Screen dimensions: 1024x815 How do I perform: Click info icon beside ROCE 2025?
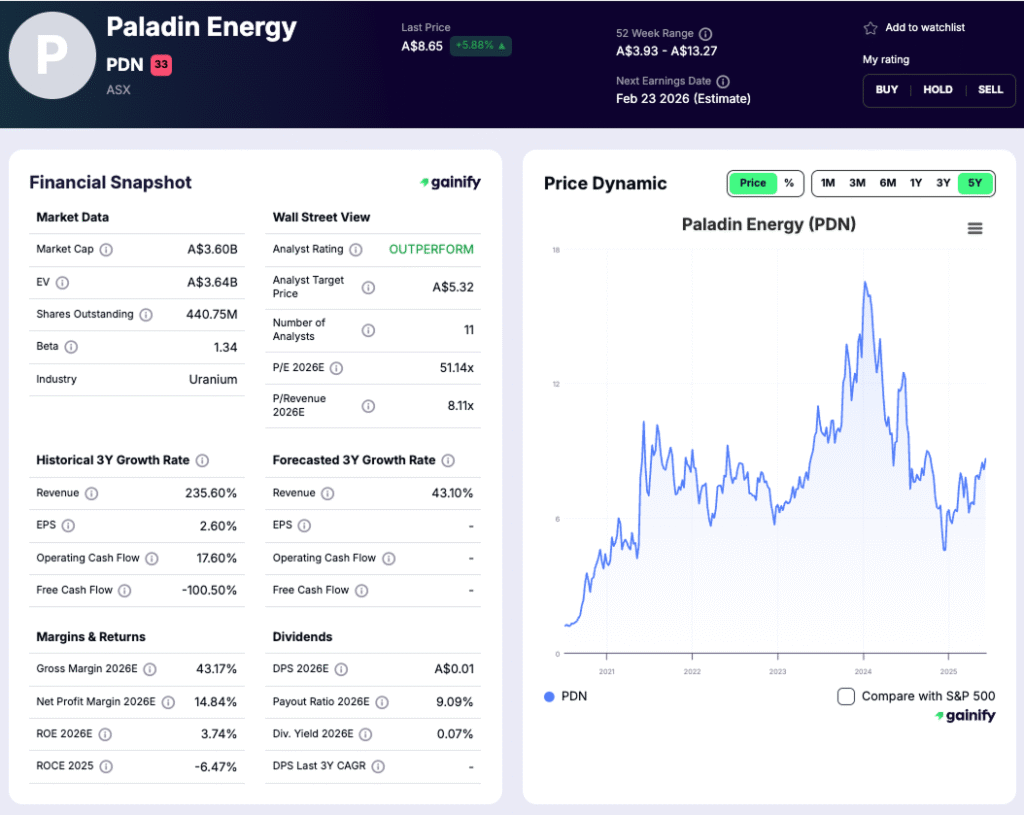pyautogui.click(x=106, y=766)
